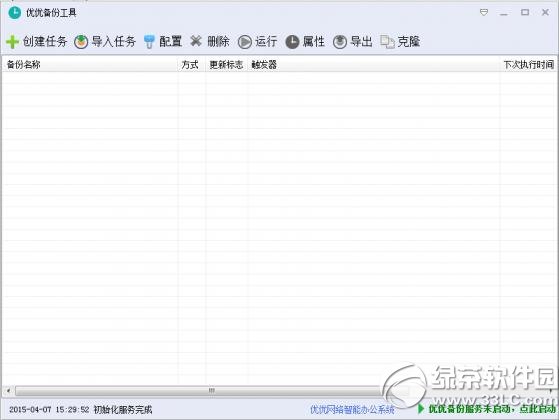The image size is (559, 420).
Task: Click the 创建任务 label in toolbar
Action: click(x=45, y=41)
